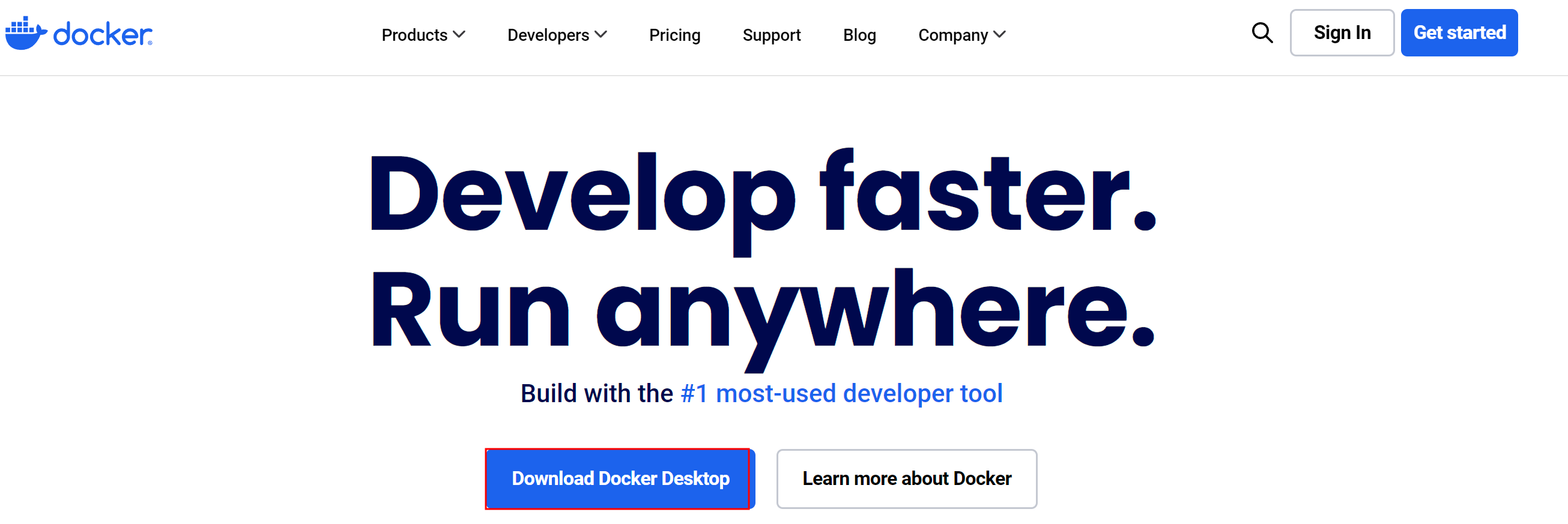Open the Company menu label
This screenshot has width=1568, height=524.
pos(952,35)
